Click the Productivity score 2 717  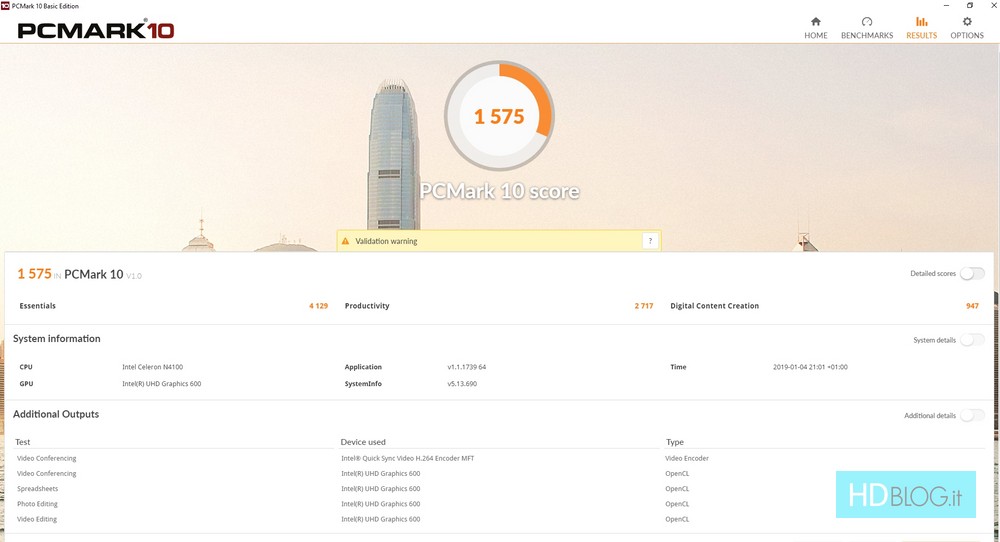click(643, 306)
